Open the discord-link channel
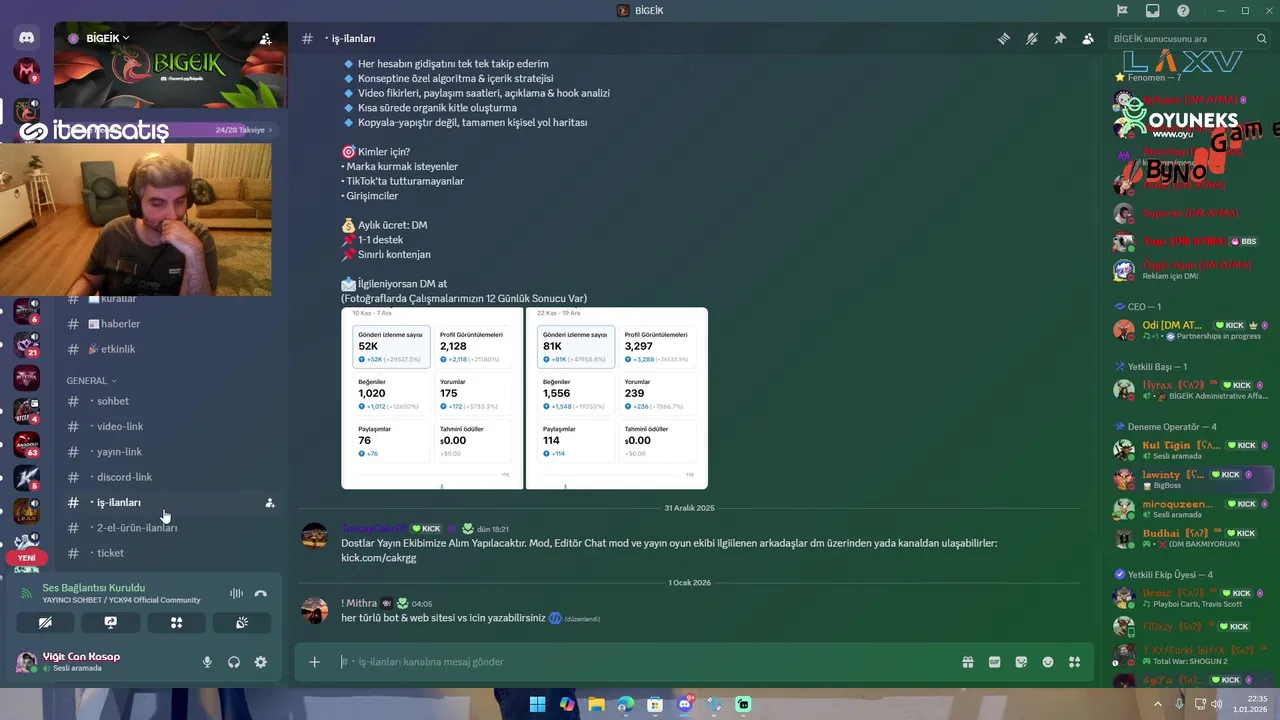Viewport: 1280px width, 720px height. tap(170, 477)
